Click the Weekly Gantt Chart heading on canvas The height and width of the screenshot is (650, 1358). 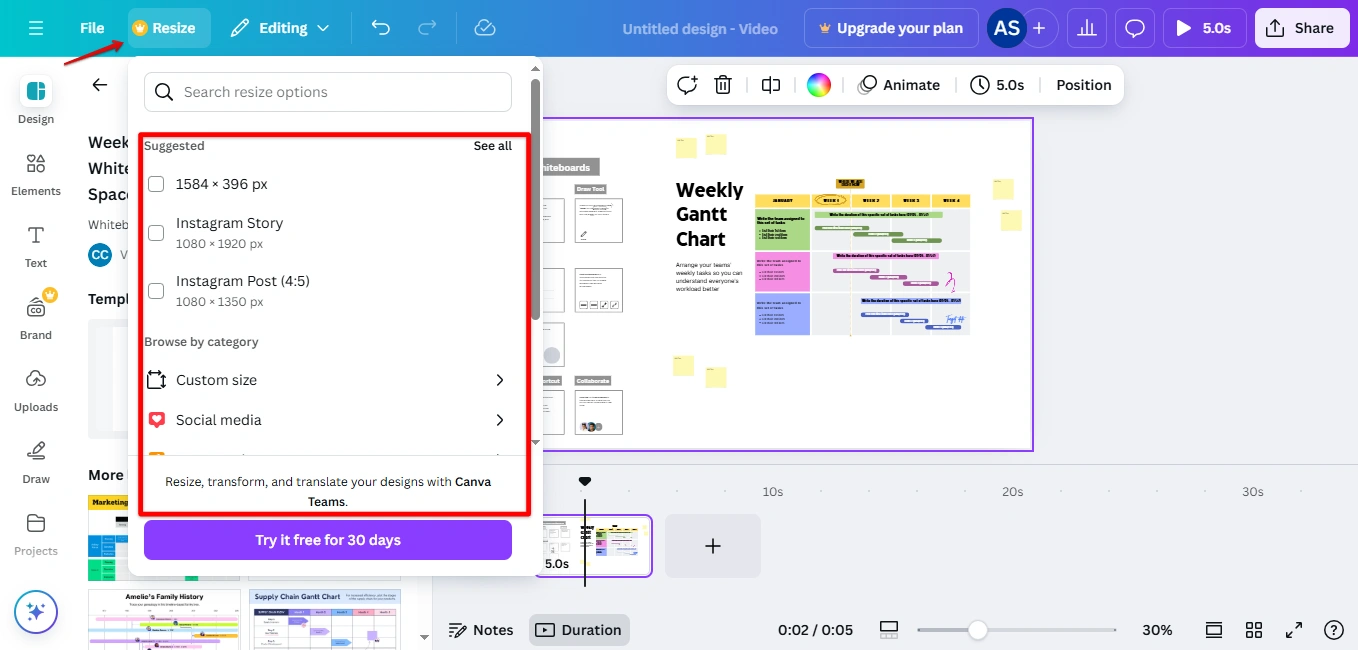tap(709, 214)
